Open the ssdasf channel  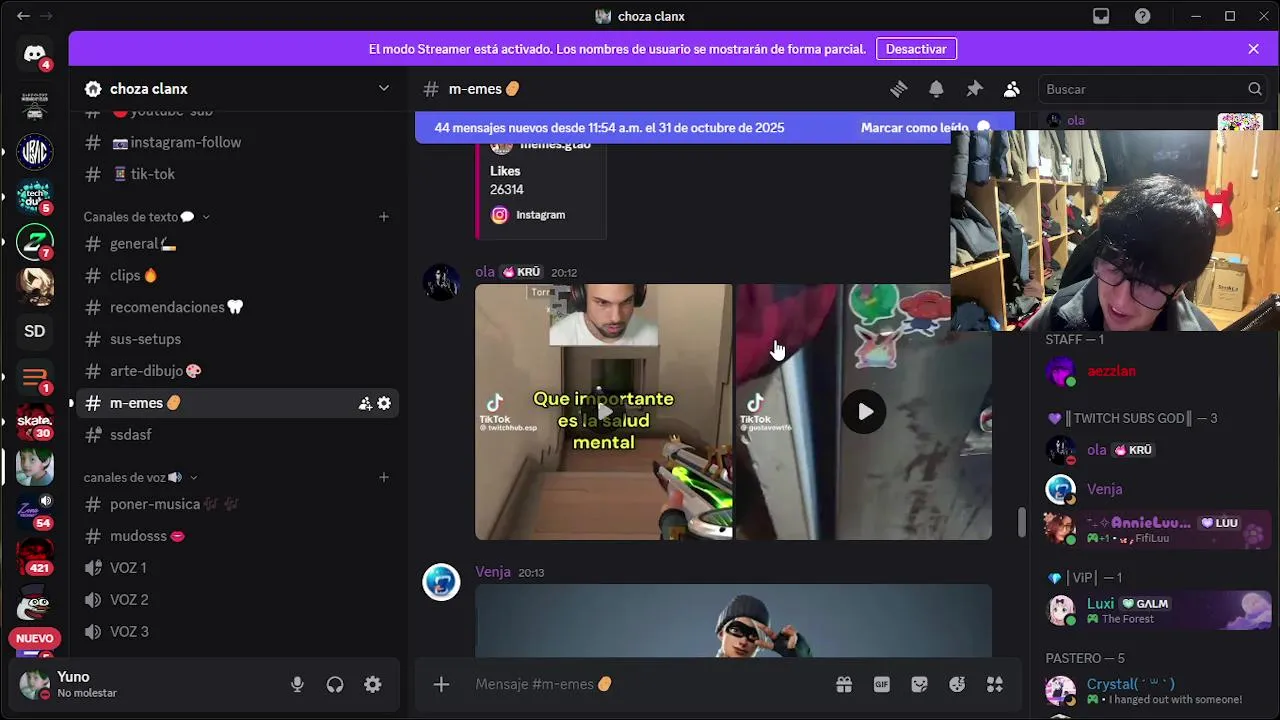[x=238, y=435]
